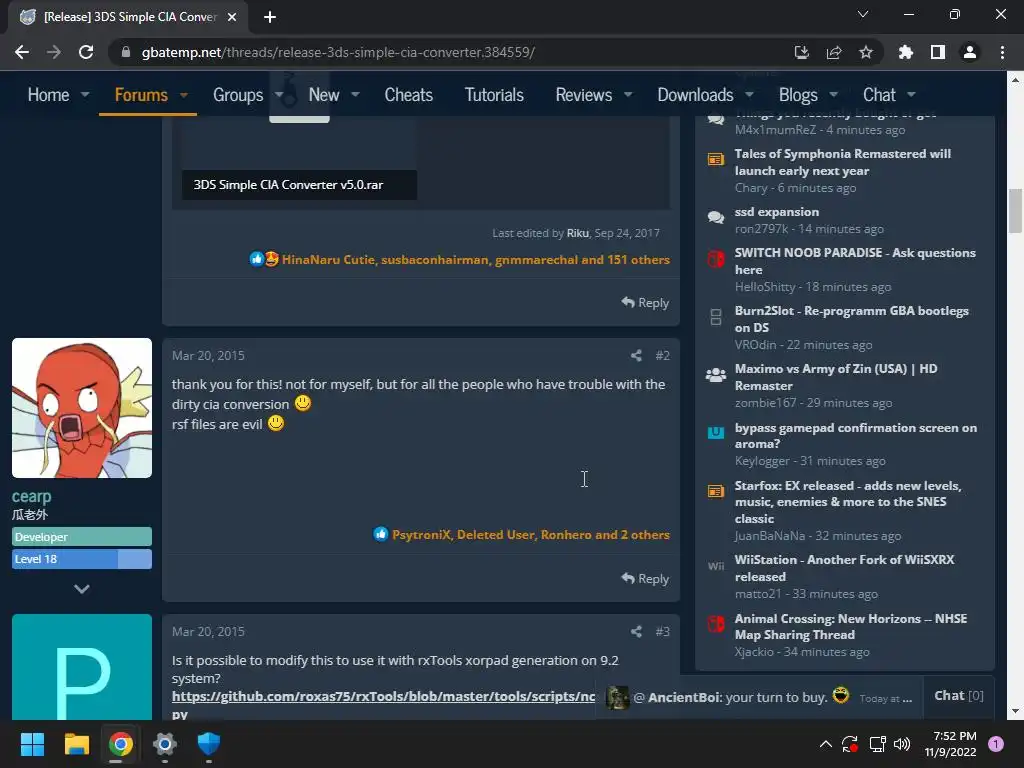Expand the Chat dropdown arrow
Viewport: 1024px width, 768px height.
click(911, 95)
